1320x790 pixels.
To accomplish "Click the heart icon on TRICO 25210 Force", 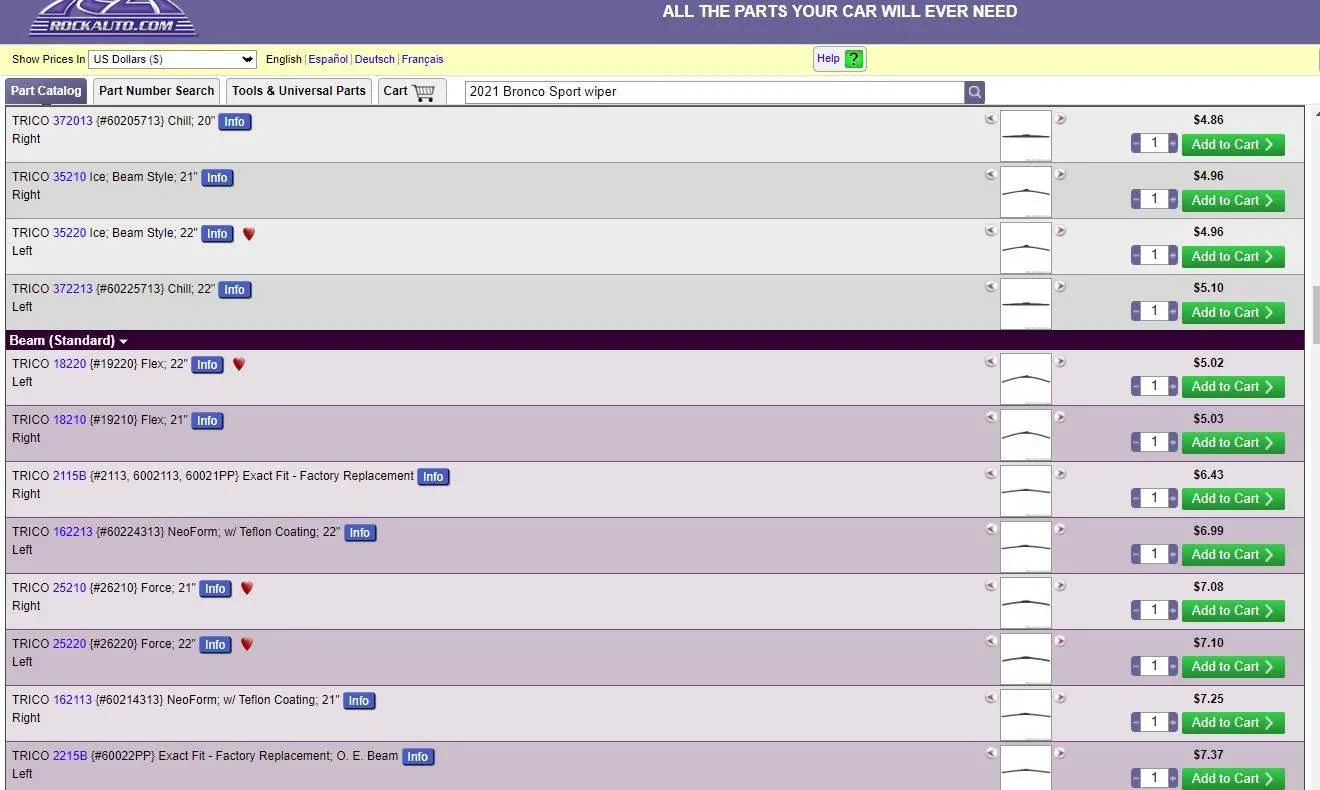I will click(247, 589).
